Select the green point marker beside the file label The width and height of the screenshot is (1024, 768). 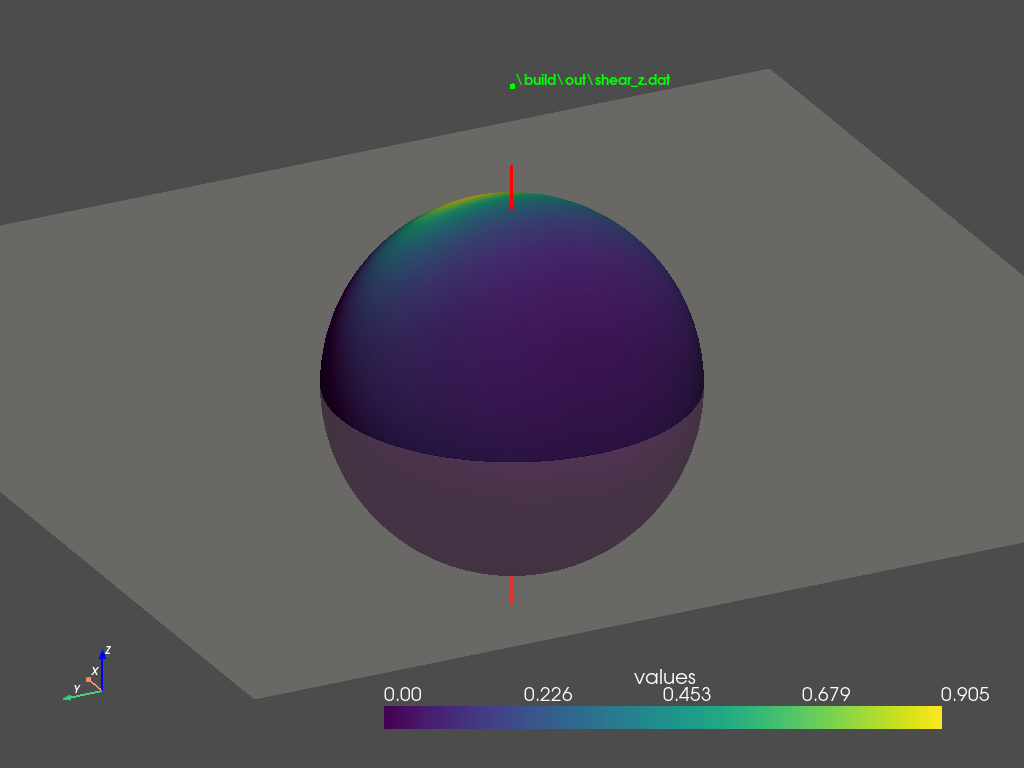pos(512,87)
